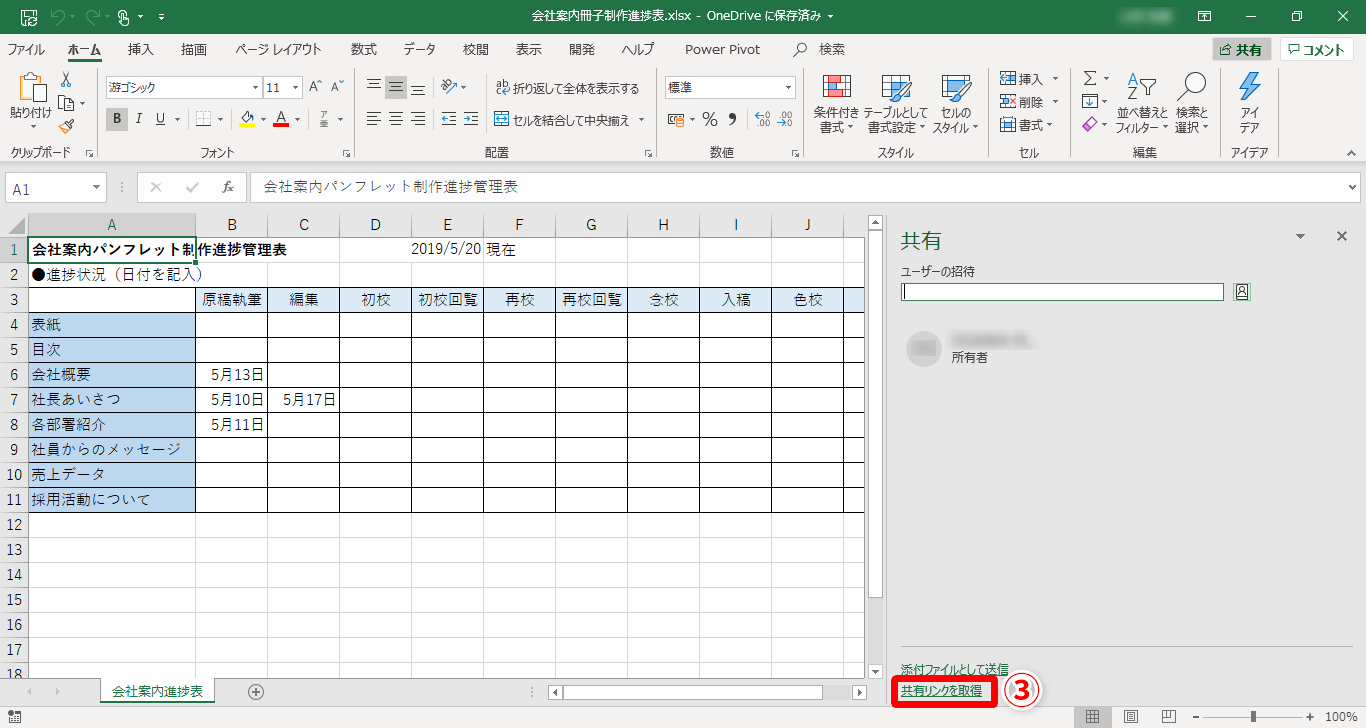The width and height of the screenshot is (1366, 728).
Task: Open the borders dropdown arrow
Action: coord(220,119)
